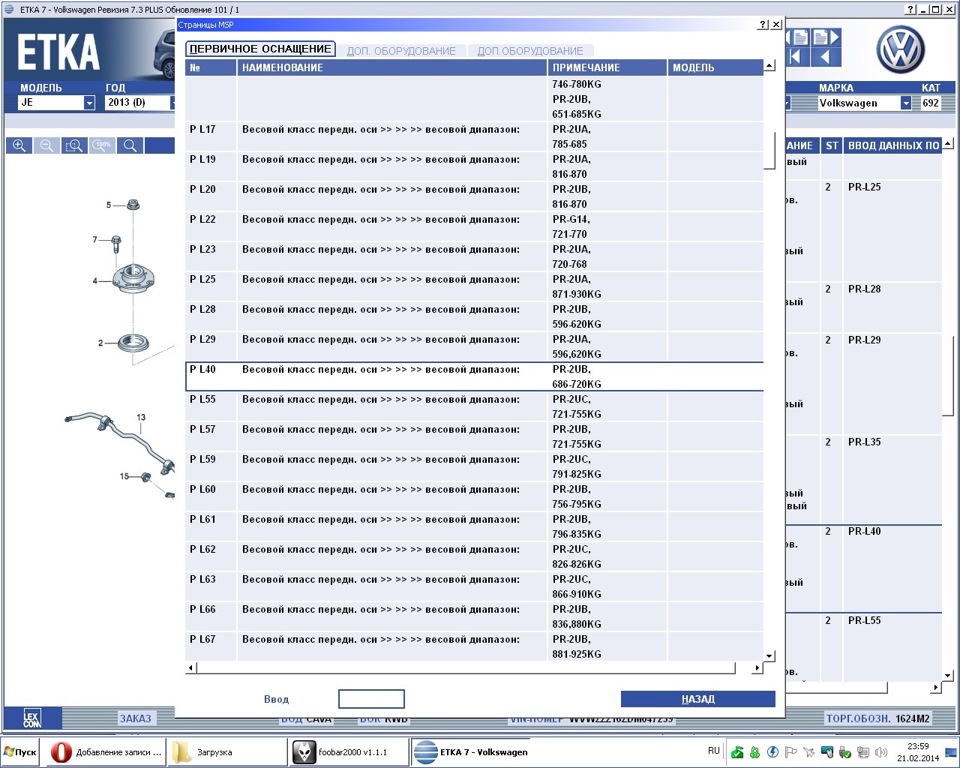The height and width of the screenshot is (768, 960).
Task: Click left arrow of dialog horizontal scrollbar
Action: tap(192, 668)
